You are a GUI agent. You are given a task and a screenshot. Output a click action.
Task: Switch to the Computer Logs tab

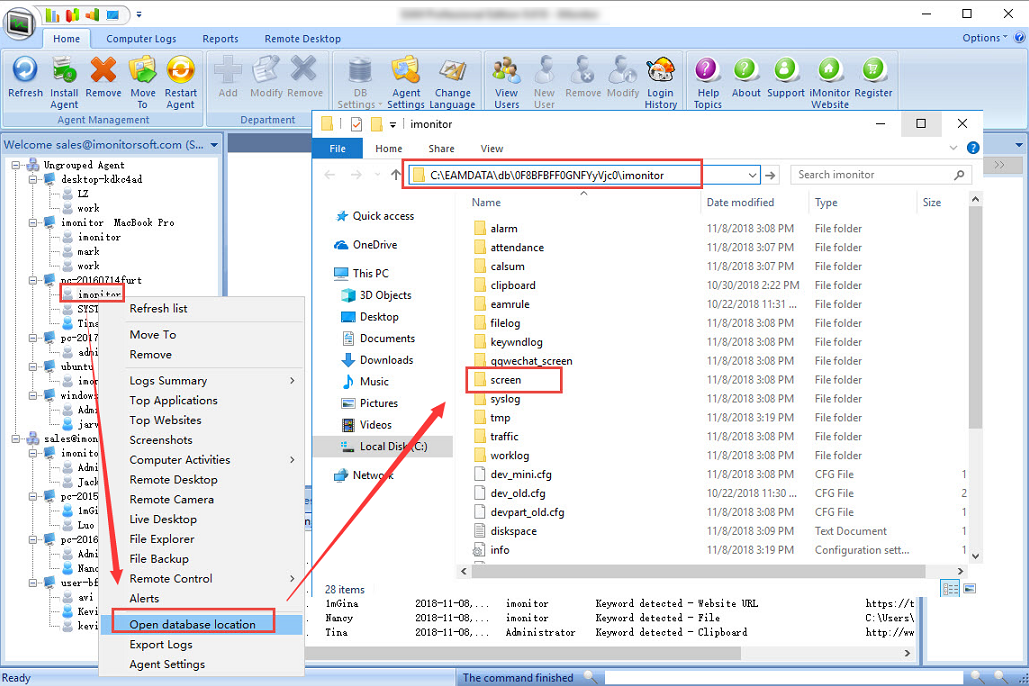141,39
